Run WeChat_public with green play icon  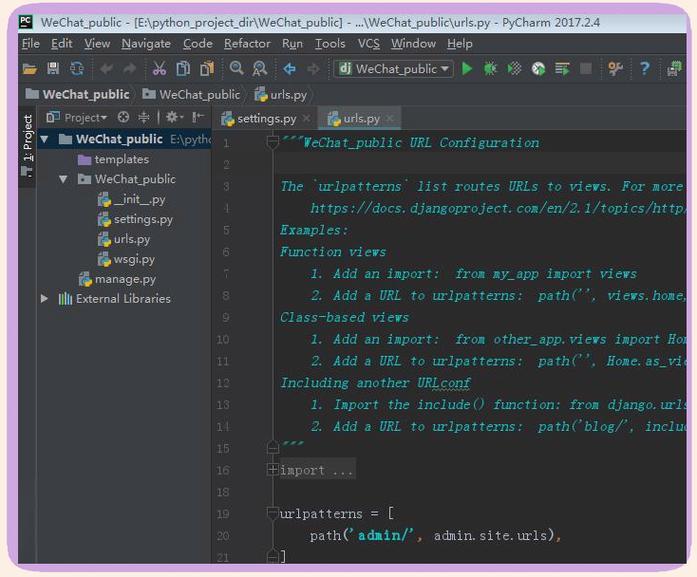467,68
